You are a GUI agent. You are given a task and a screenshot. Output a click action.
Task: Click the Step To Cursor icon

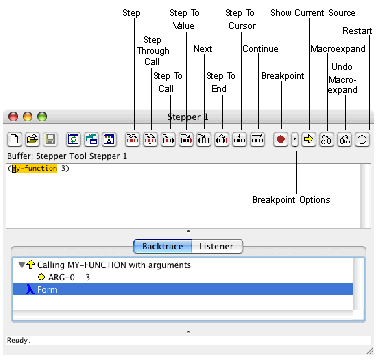[240, 139]
